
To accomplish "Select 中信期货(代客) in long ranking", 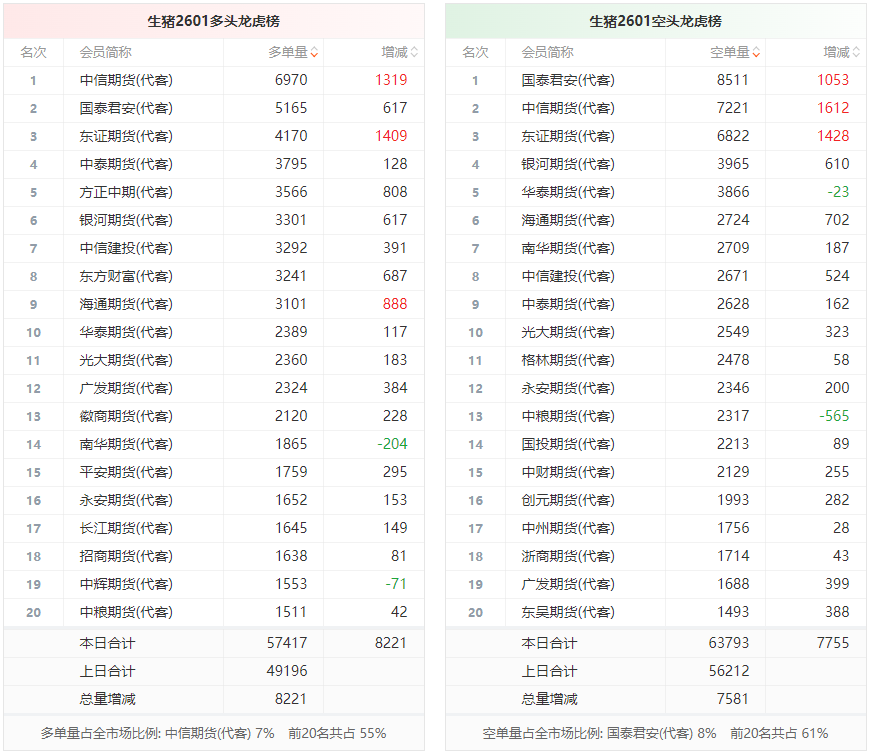I will pyautogui.click(x=126, y=80).
